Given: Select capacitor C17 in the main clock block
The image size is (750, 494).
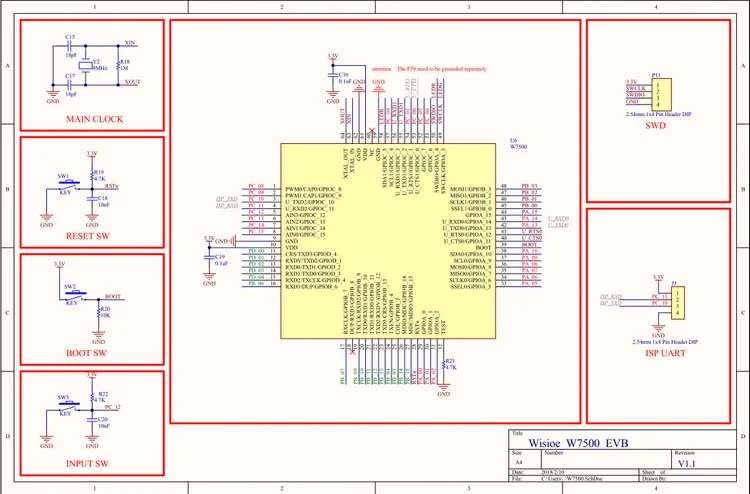Looking at the screenshot, I should pos(70,85).
